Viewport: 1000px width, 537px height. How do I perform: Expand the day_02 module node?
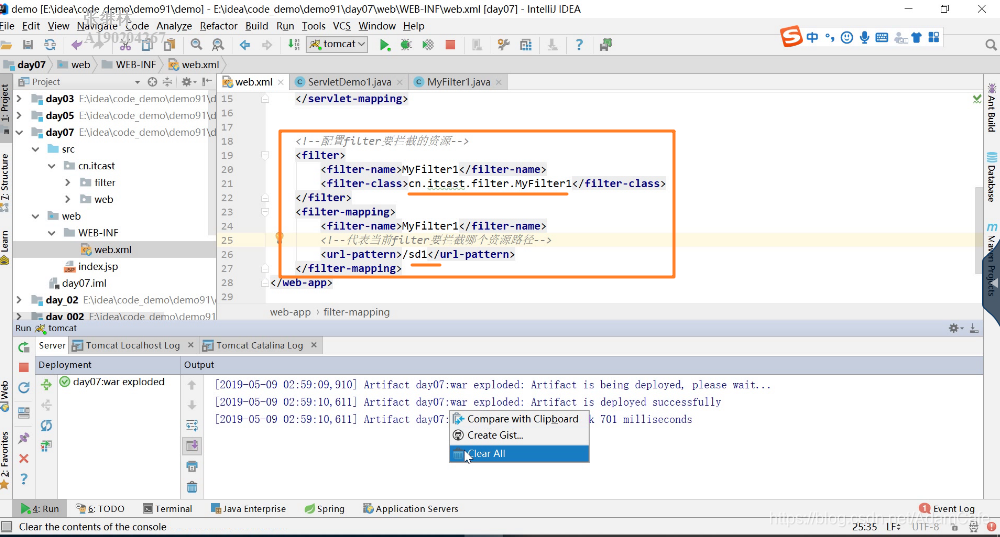(19, 300)
